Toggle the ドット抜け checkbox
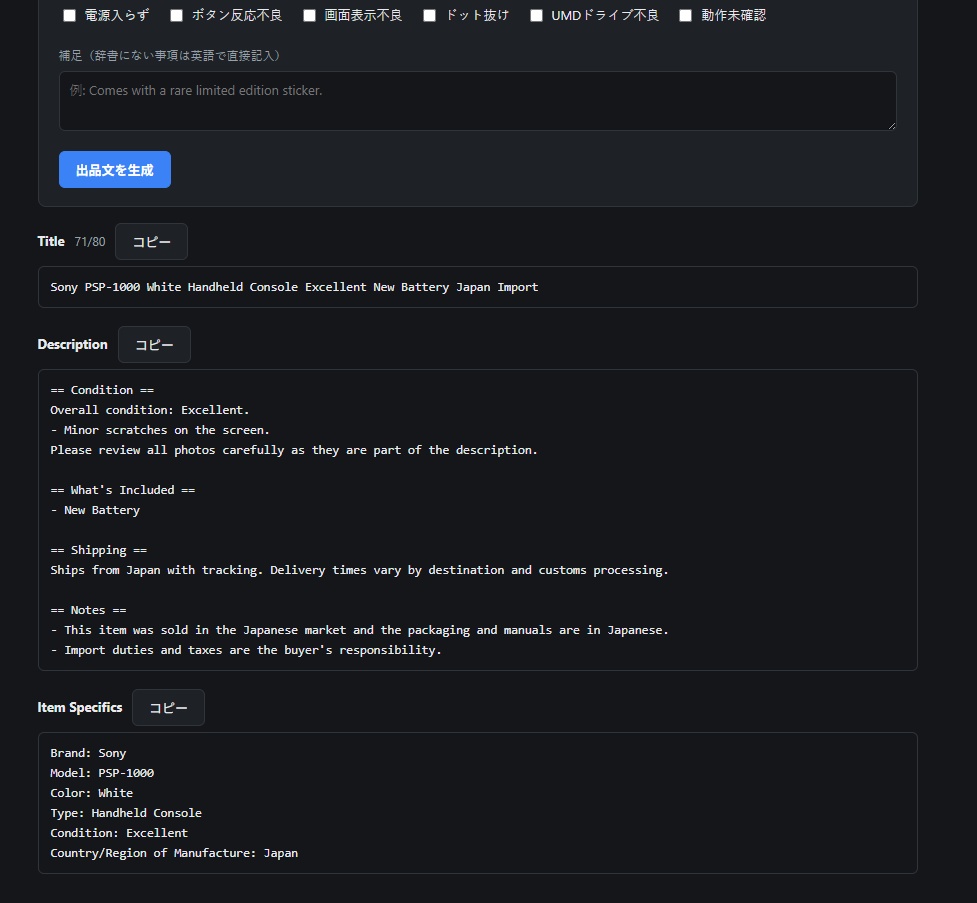 pos(429,16)
